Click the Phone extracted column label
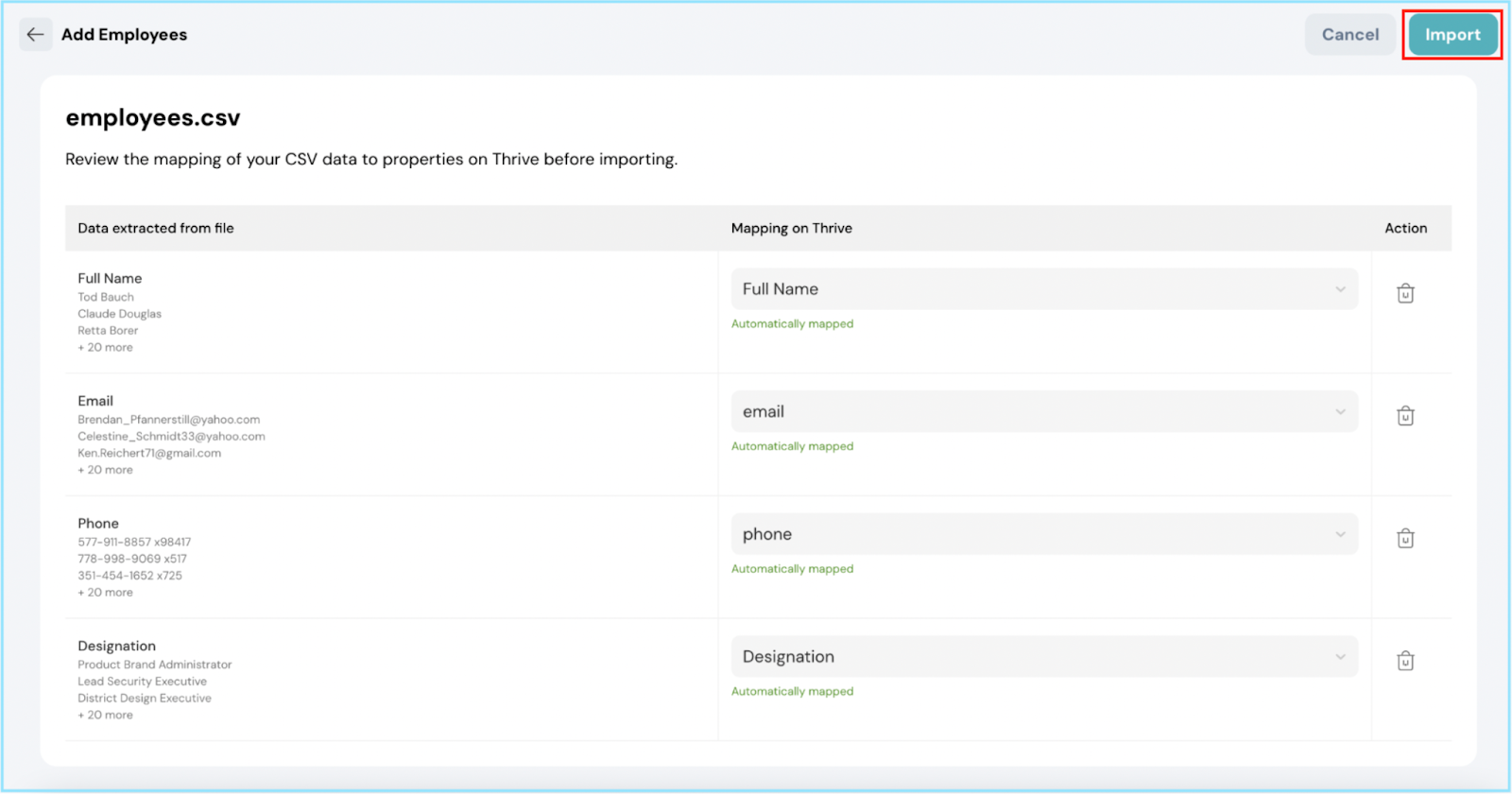Screen dimensions: 1512x795 [98, 524]
